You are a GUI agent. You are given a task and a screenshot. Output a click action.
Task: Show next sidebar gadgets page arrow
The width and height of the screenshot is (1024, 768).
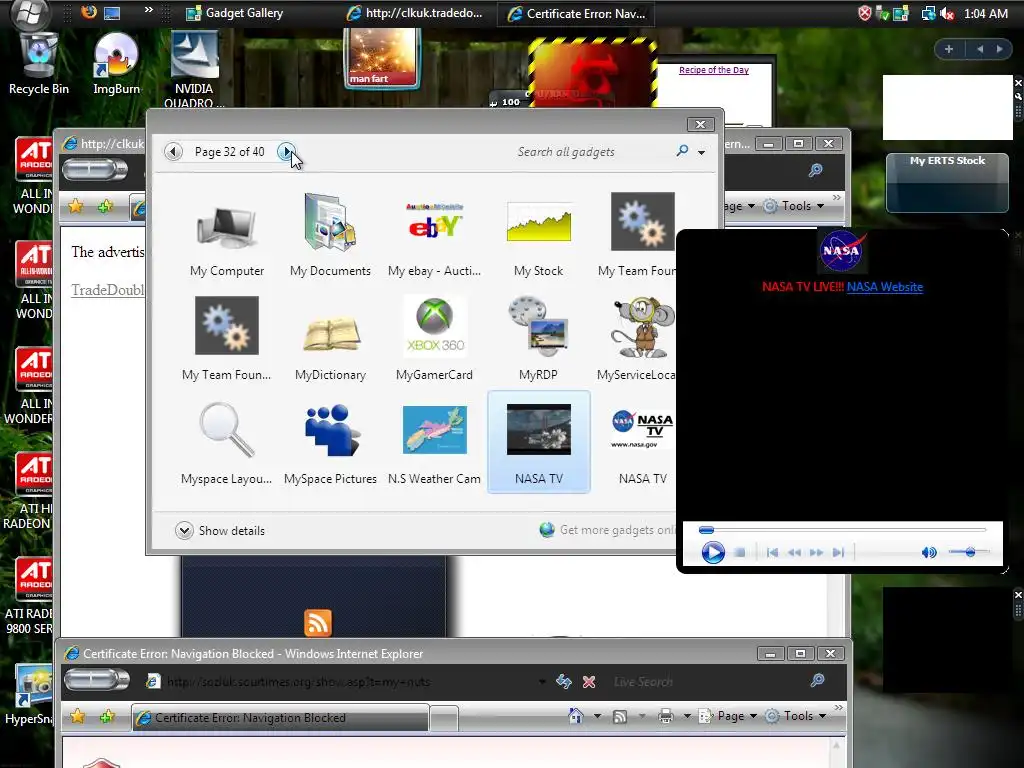(x=999, y=49)
